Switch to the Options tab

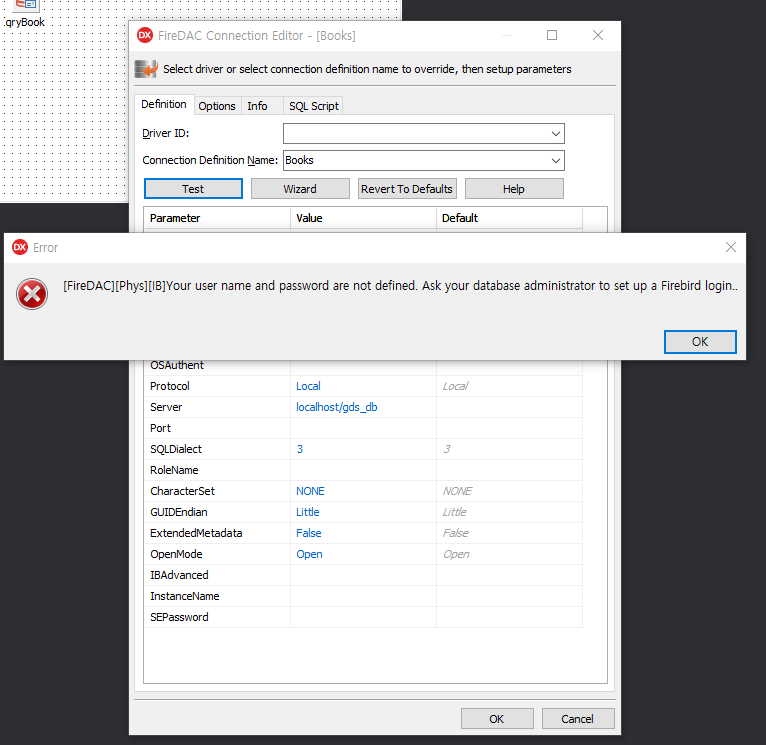click(217, 106)
